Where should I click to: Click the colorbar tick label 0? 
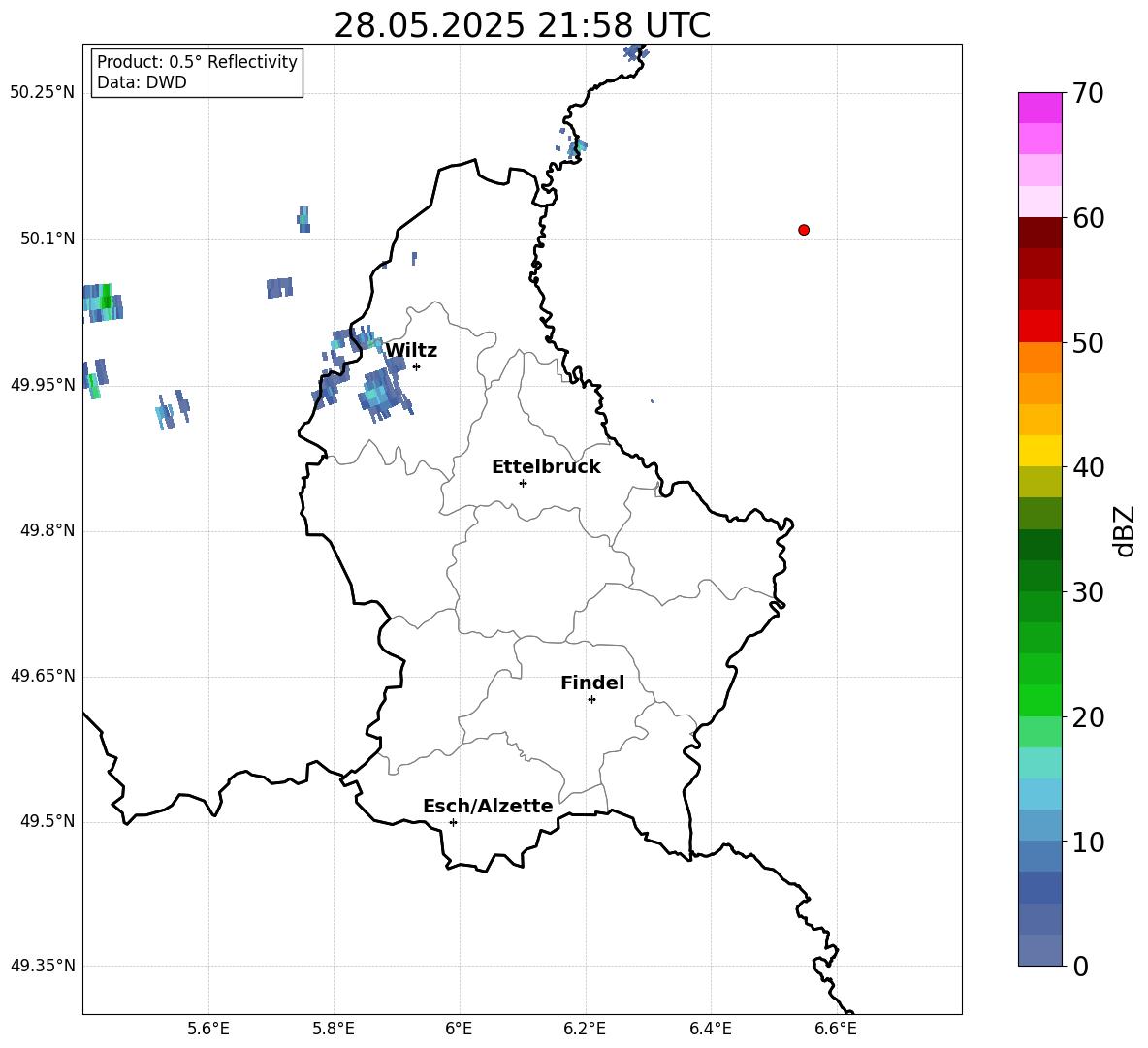tap(1080, 966)
